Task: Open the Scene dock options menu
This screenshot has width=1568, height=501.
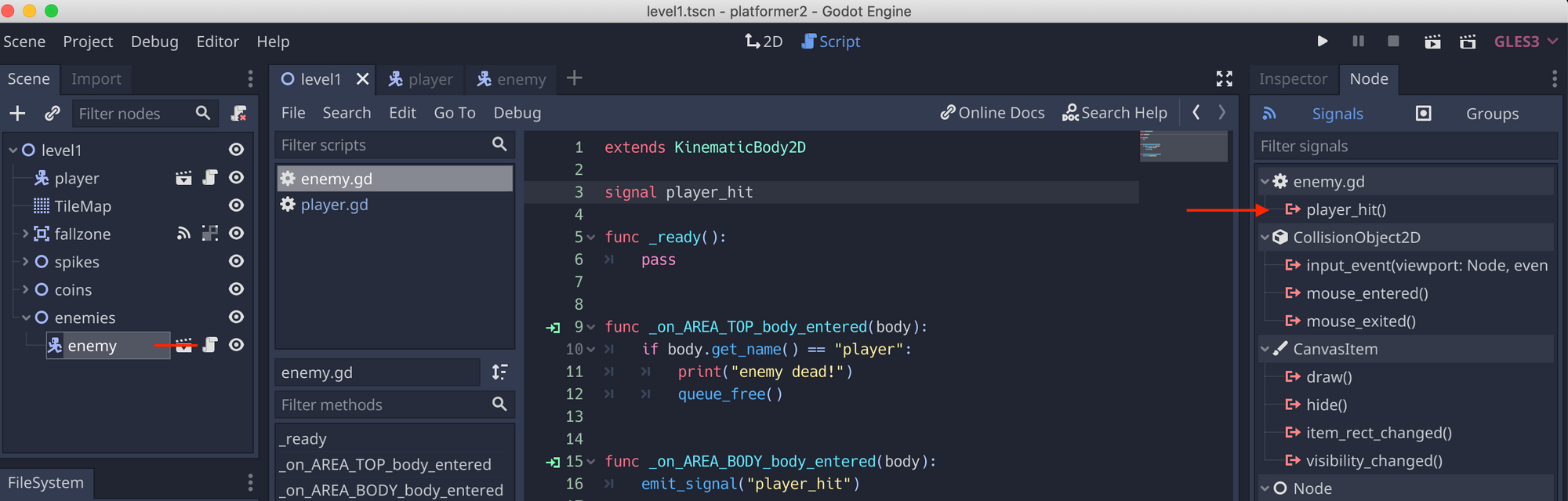Action: tap(250, 78)
